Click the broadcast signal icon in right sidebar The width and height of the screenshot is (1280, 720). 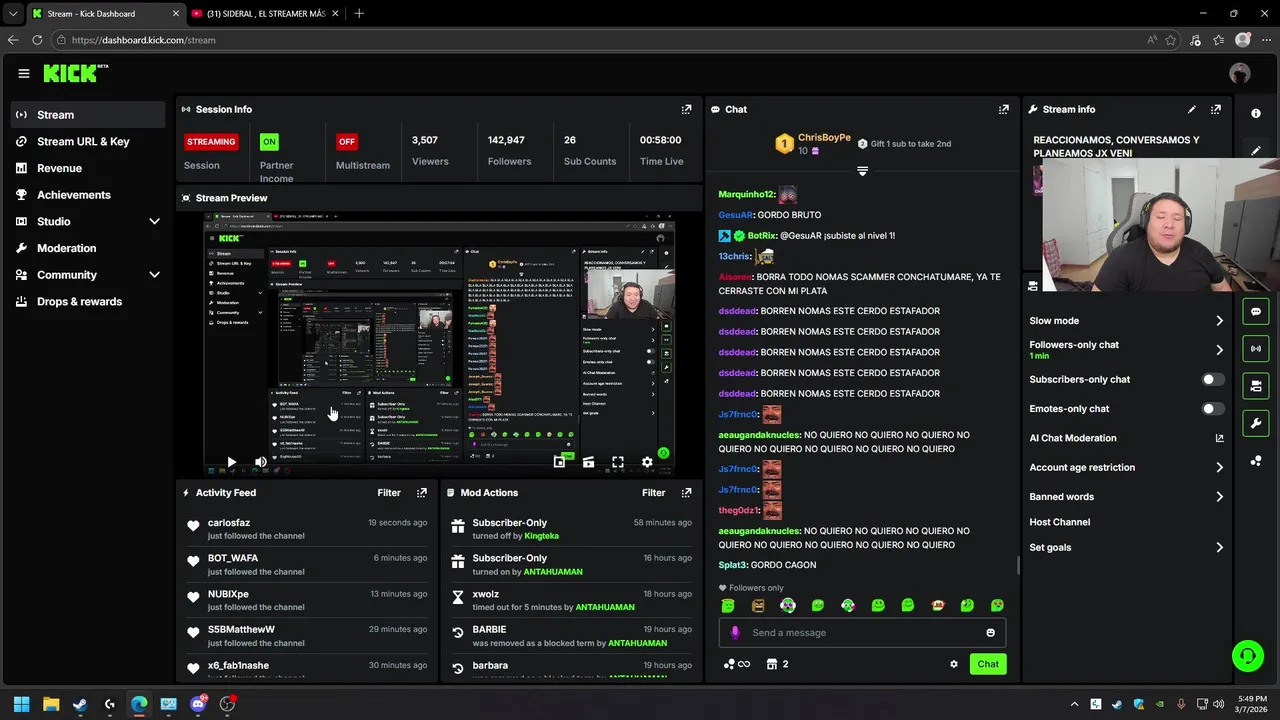pyautogui.click(x=1256, y=349)
